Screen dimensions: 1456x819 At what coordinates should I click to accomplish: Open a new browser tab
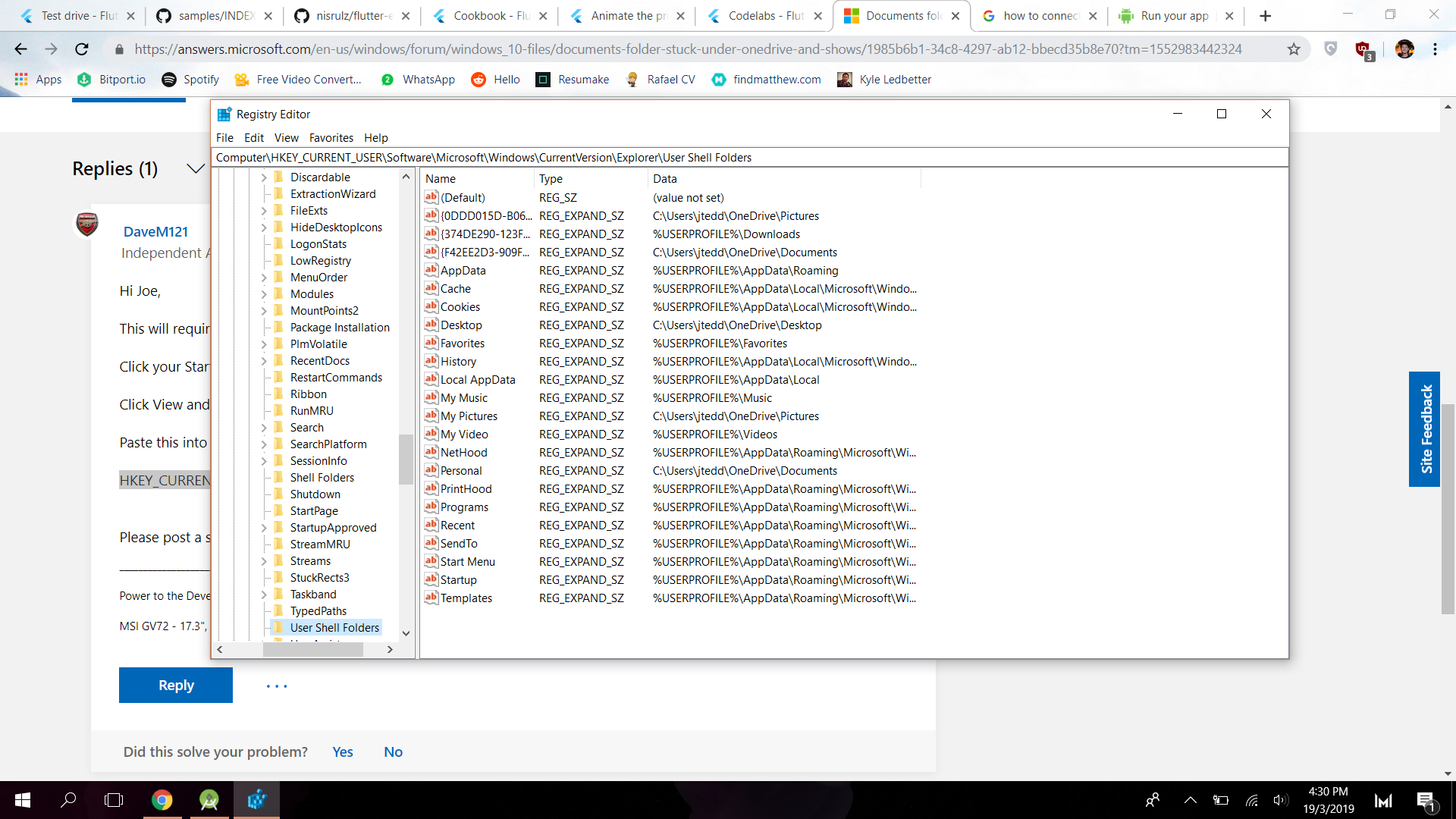pos(1265,16)
